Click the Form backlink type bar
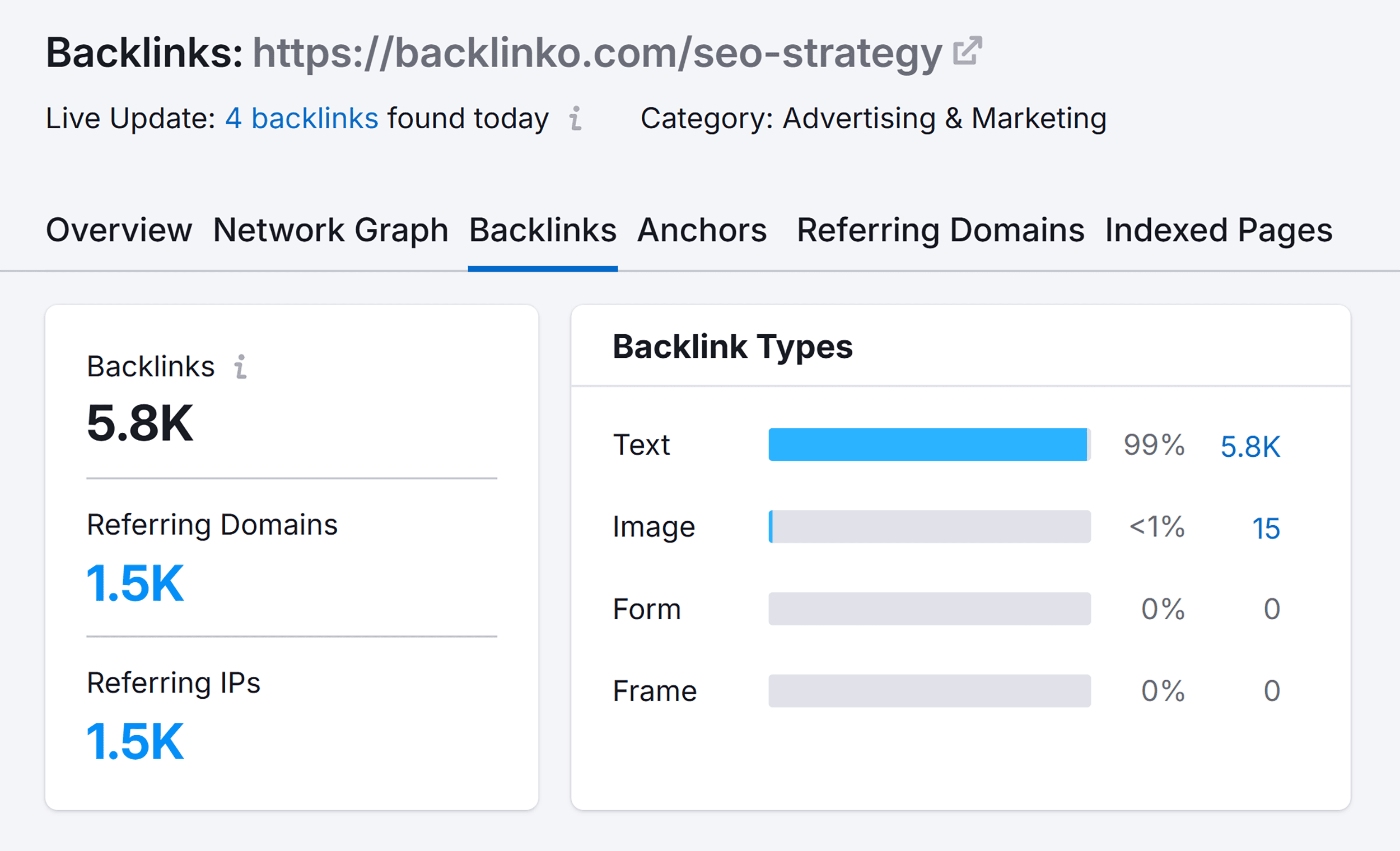Viewport: 1400px width, 851px height. coord(930,609)
